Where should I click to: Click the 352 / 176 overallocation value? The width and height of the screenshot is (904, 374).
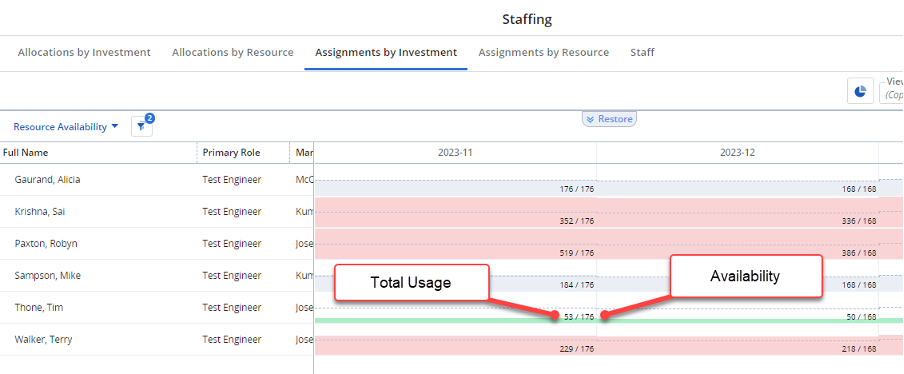click(577, 221)
